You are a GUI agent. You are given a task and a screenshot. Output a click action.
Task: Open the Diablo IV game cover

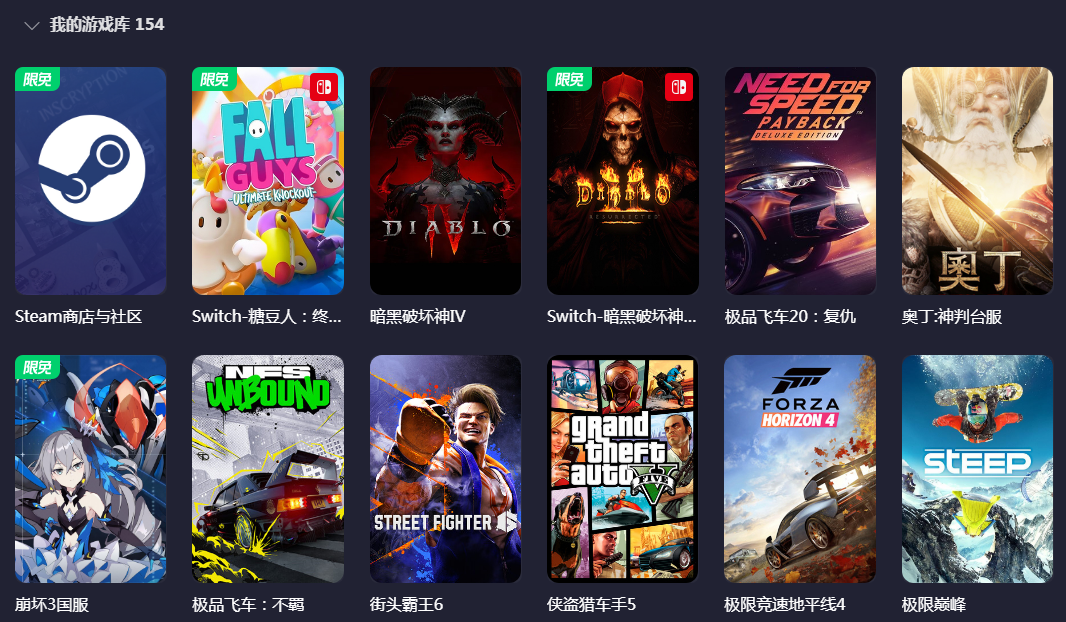[445, 181]
